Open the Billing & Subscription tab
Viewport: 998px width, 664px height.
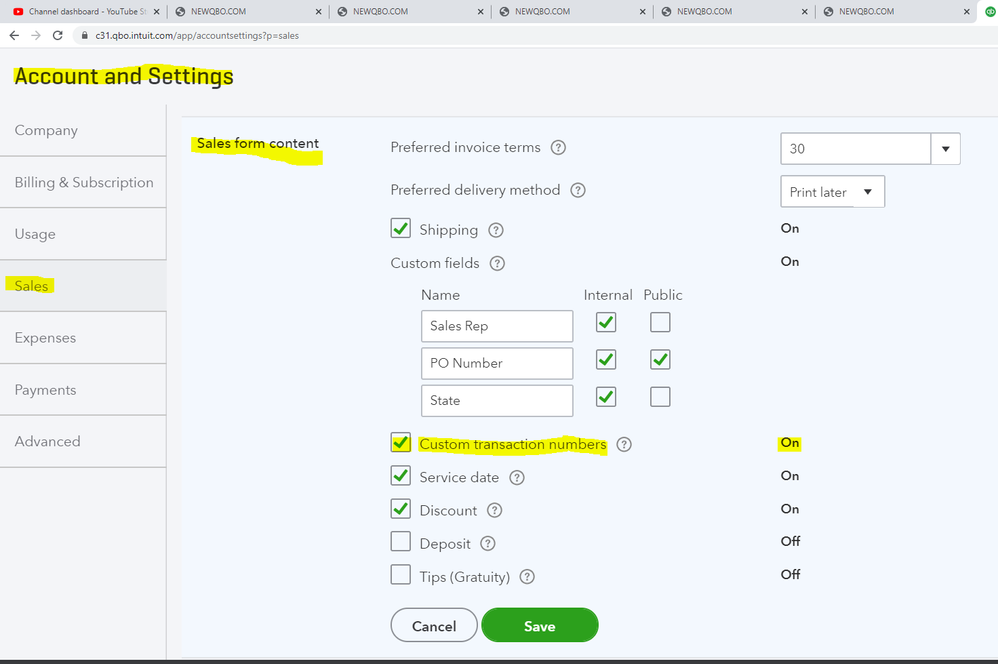tap(84, 183)
